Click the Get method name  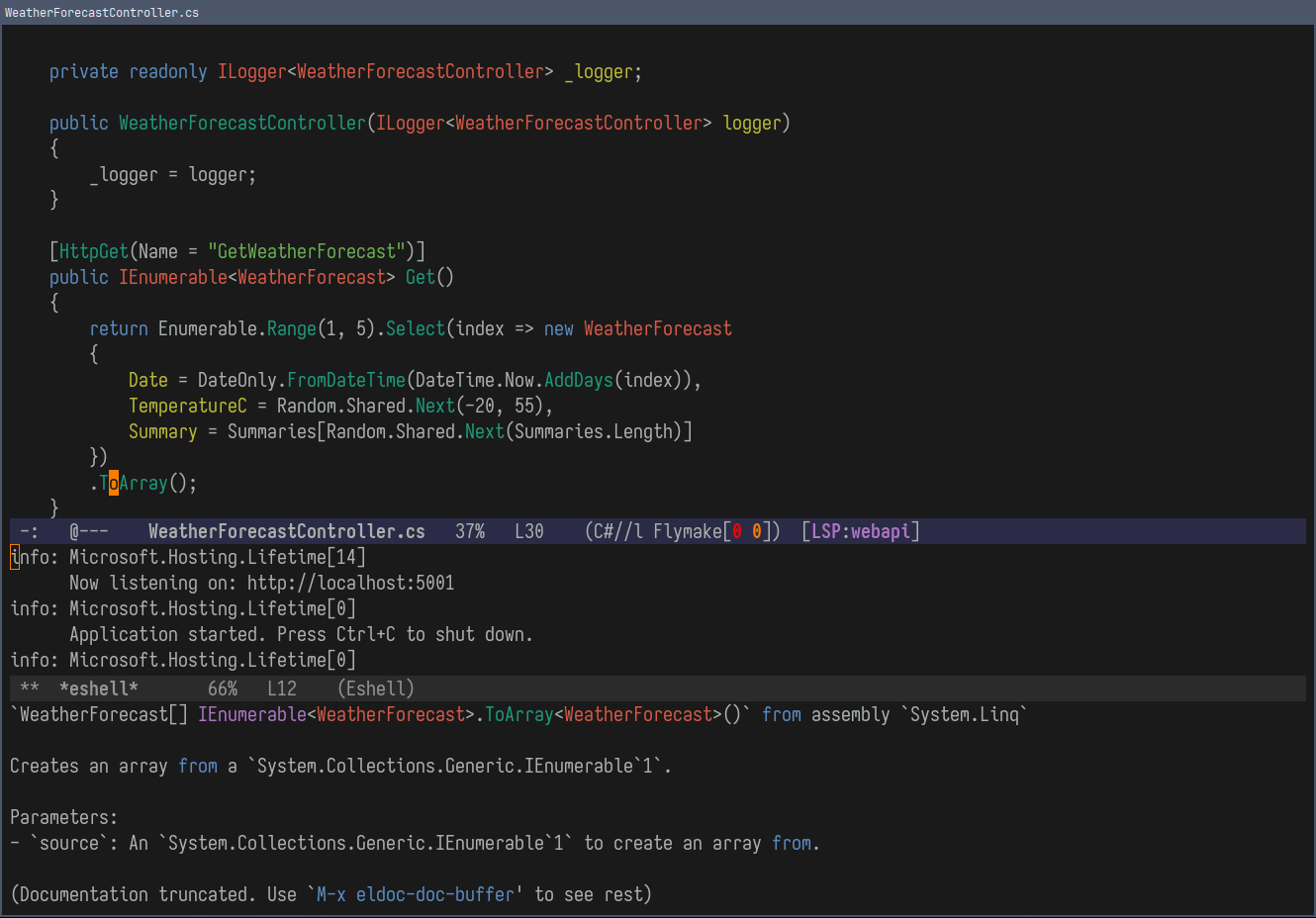(x=421, y=277)
